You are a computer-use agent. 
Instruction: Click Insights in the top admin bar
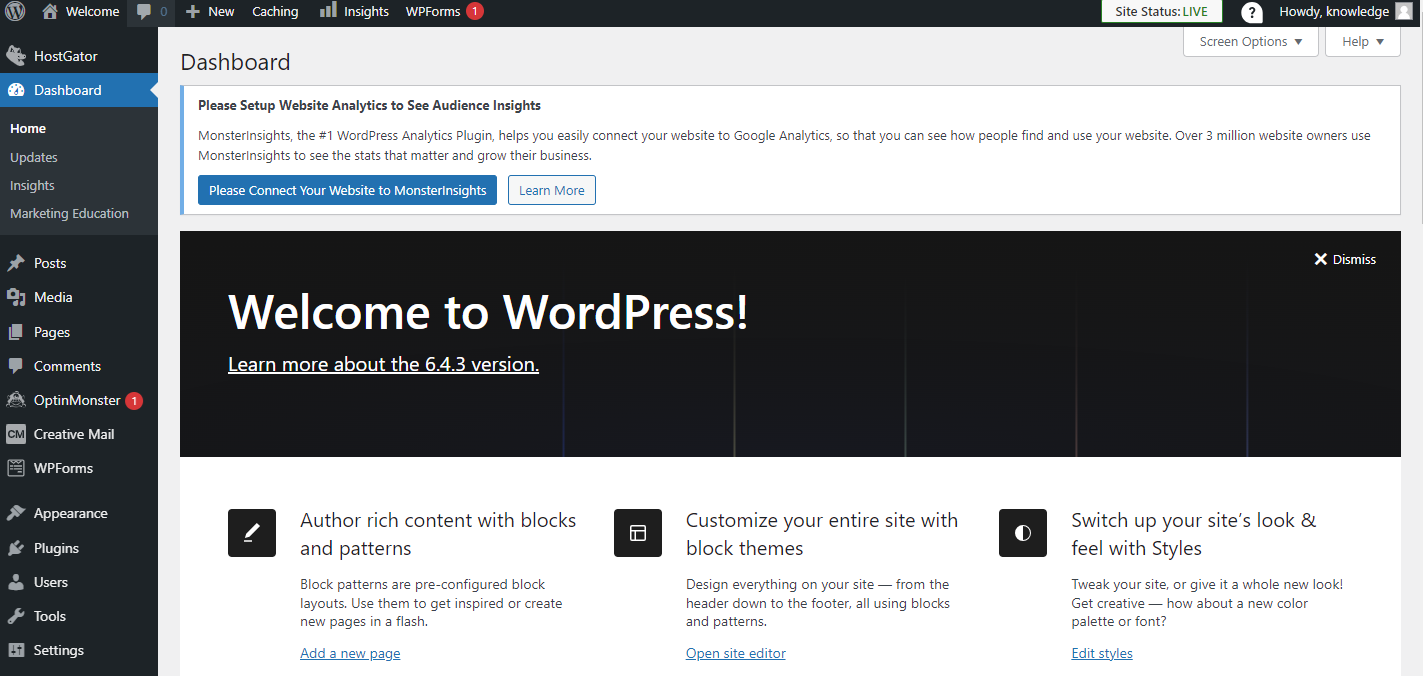tap(353, 11)
